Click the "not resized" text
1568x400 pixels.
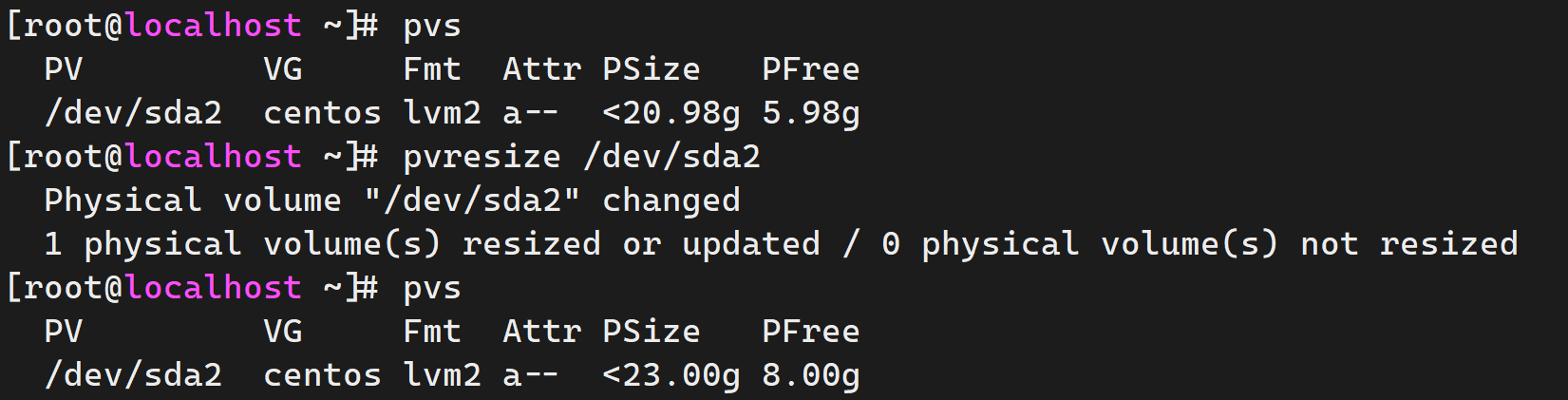pos(1408,244)
